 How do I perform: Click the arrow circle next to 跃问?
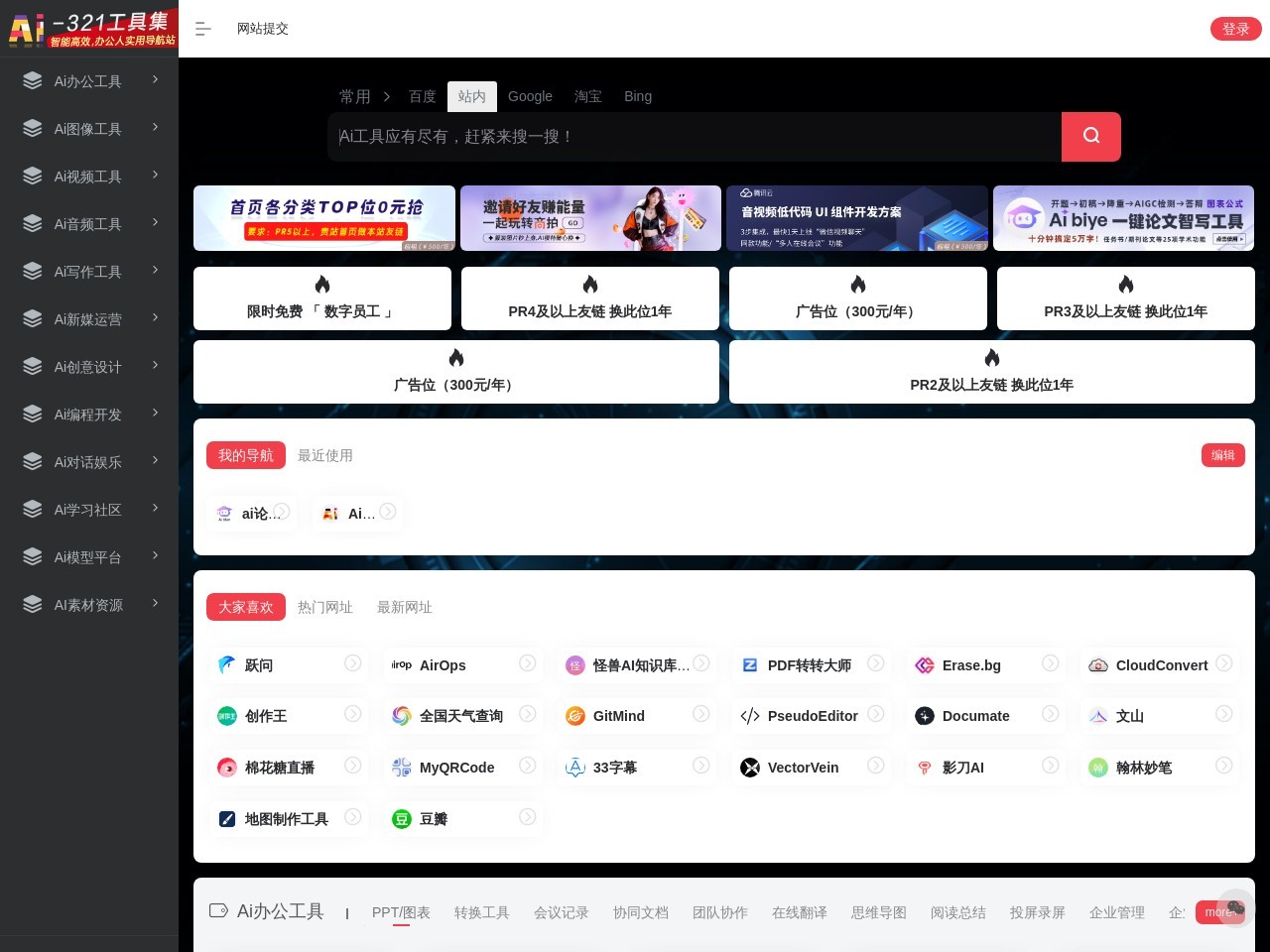[353, 663]
